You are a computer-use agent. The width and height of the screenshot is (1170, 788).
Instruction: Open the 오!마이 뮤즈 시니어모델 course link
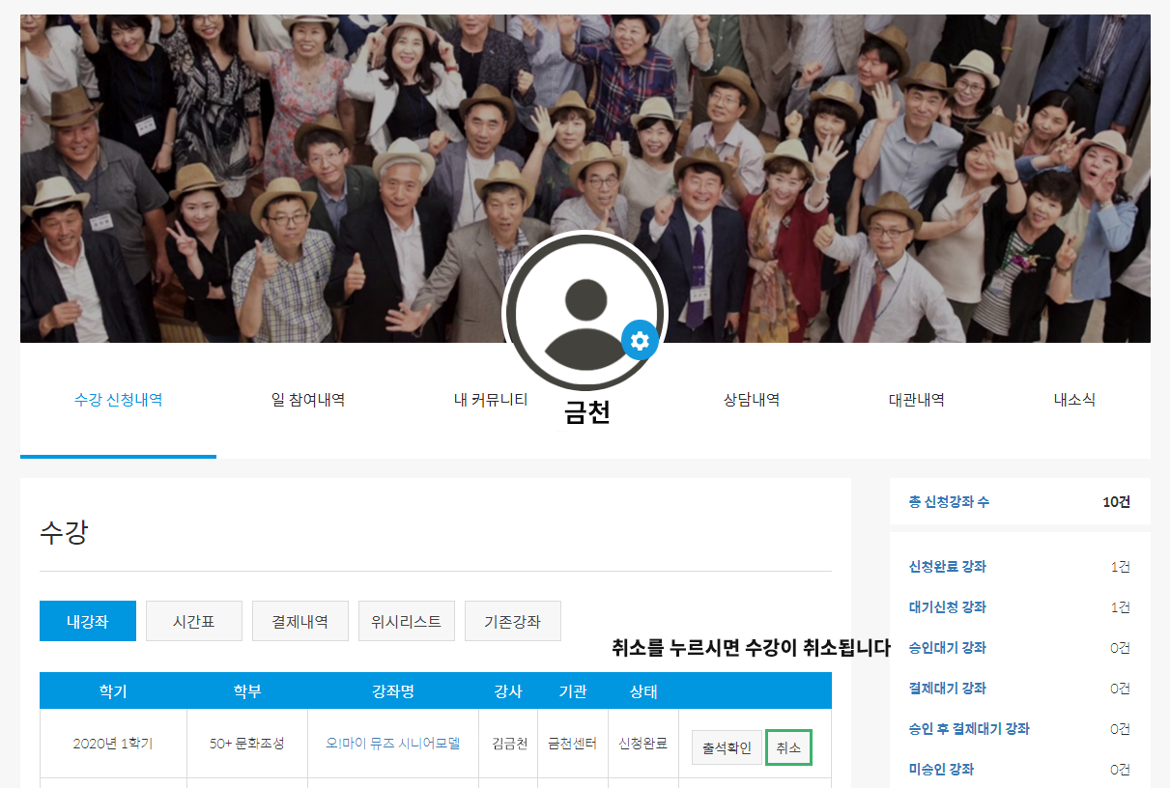point(393,743)
